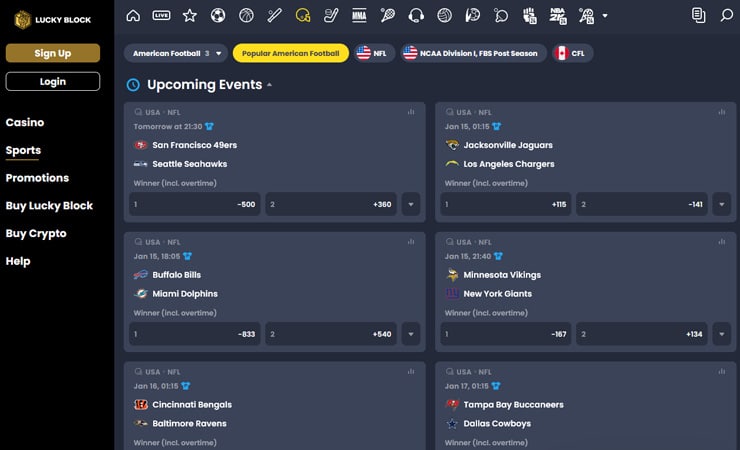Go to the home icon
The image size is (740, 450).
point(133,16)
